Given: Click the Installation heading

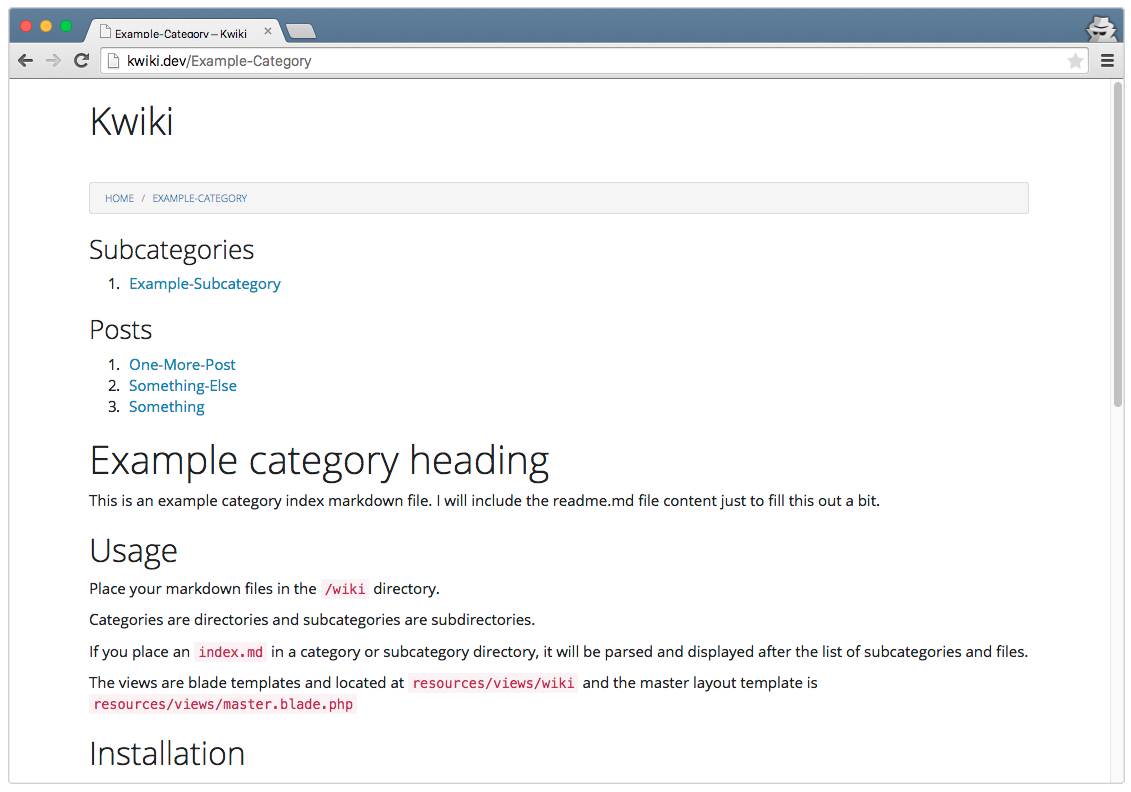Looking at the screenshot, I should click(167, 754).
